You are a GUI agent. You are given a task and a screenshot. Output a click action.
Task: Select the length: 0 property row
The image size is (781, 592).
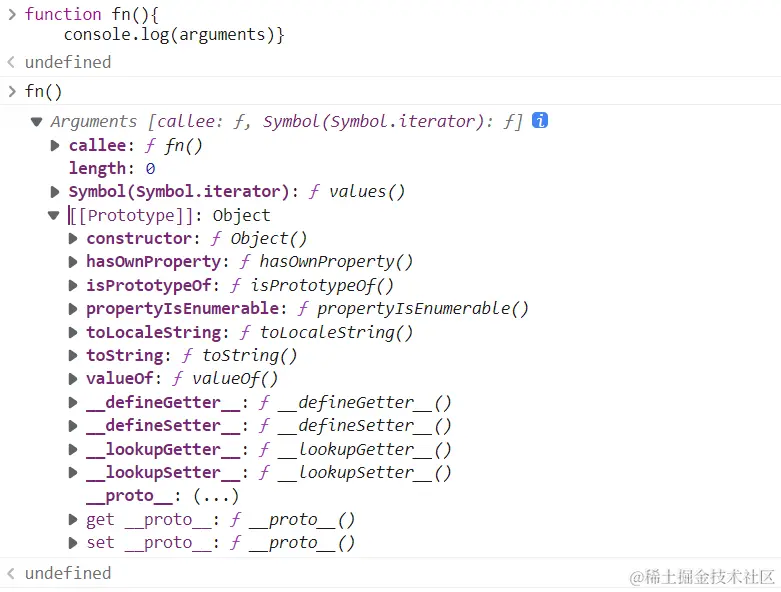pos(112,168)
